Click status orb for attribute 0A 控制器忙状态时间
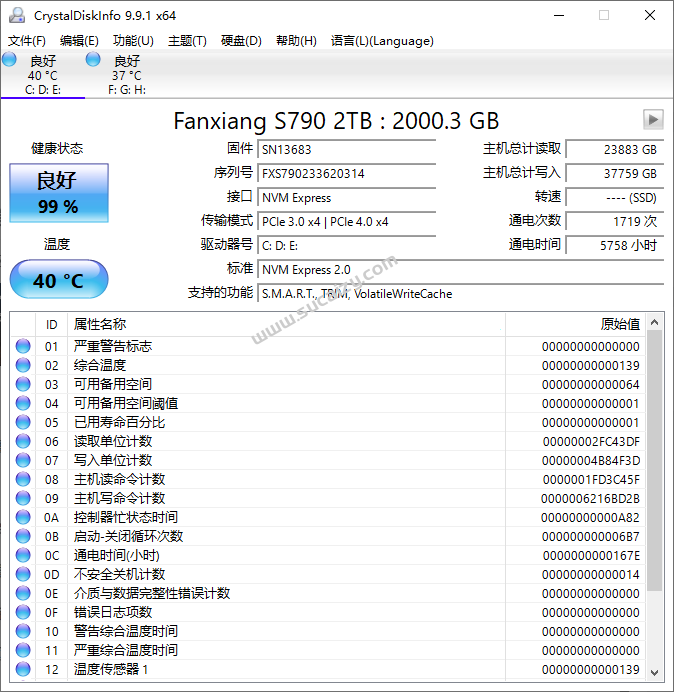 coord(23,517)
